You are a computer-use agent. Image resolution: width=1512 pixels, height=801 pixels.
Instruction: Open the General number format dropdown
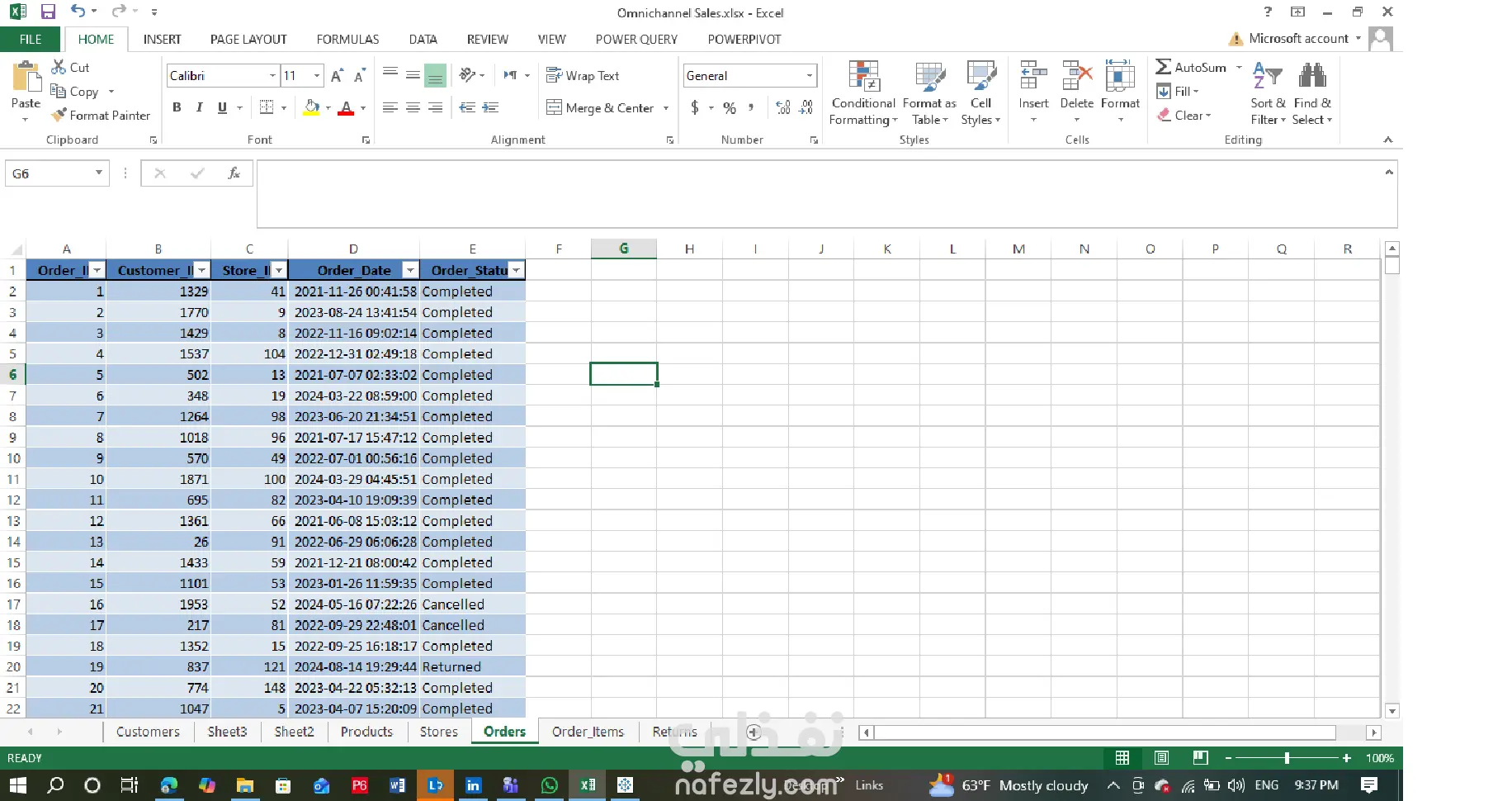[x=810, y=76]
